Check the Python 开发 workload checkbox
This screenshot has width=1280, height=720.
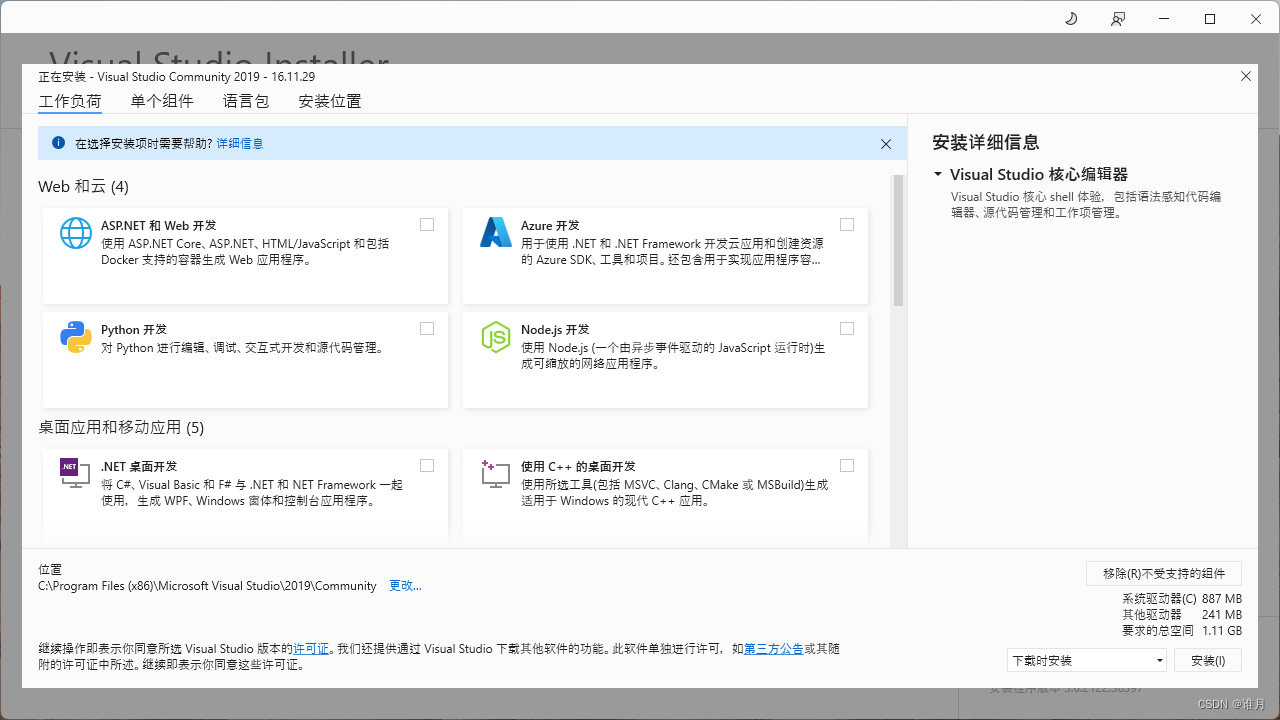coord(427,328)
